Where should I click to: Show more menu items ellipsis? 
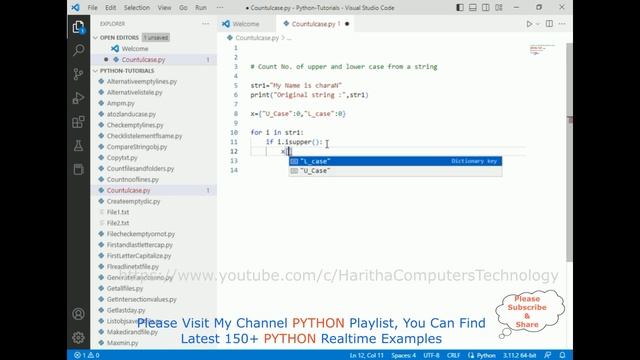[220, 8]
